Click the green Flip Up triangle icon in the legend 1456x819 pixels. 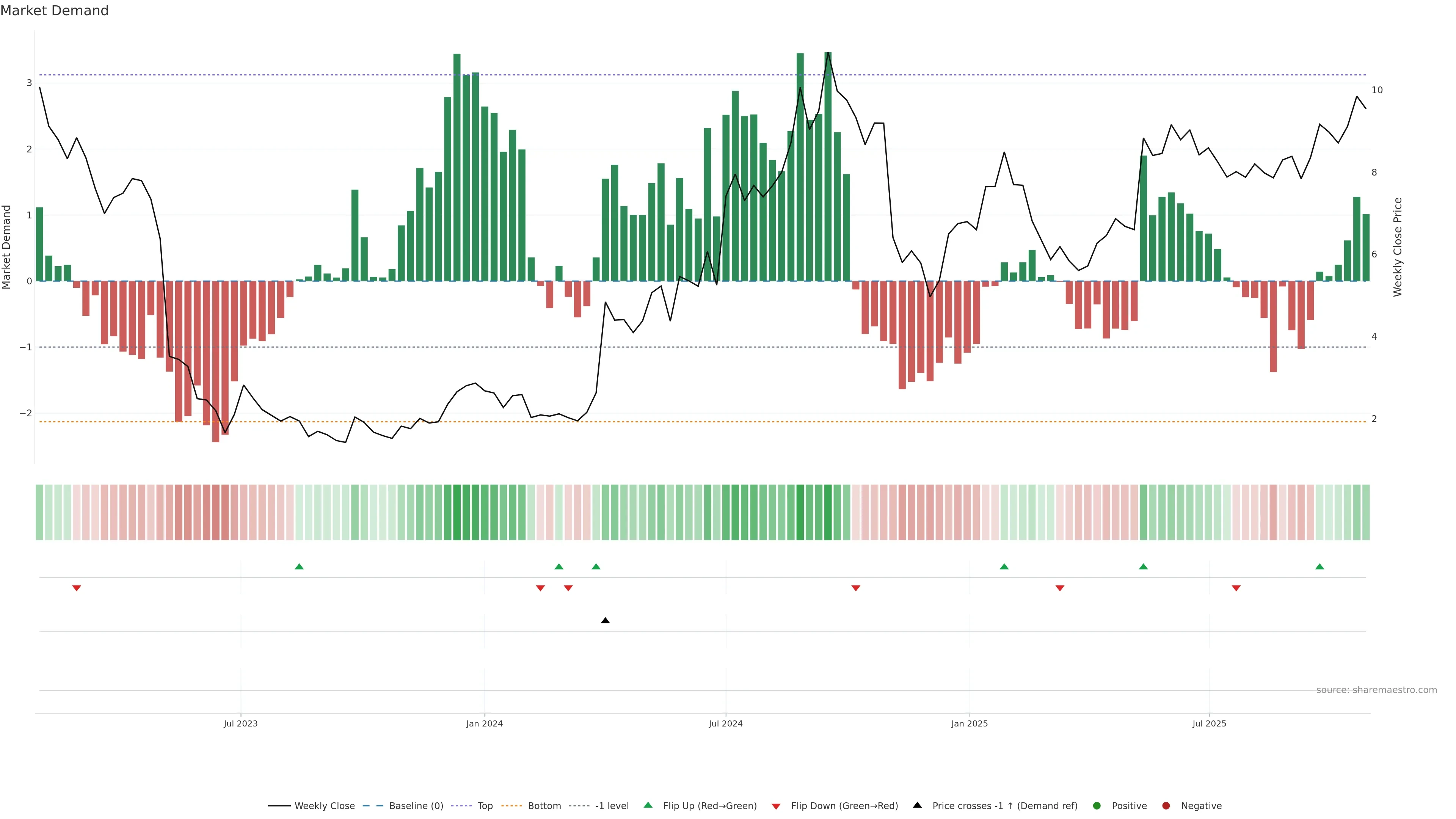[648, 805]
